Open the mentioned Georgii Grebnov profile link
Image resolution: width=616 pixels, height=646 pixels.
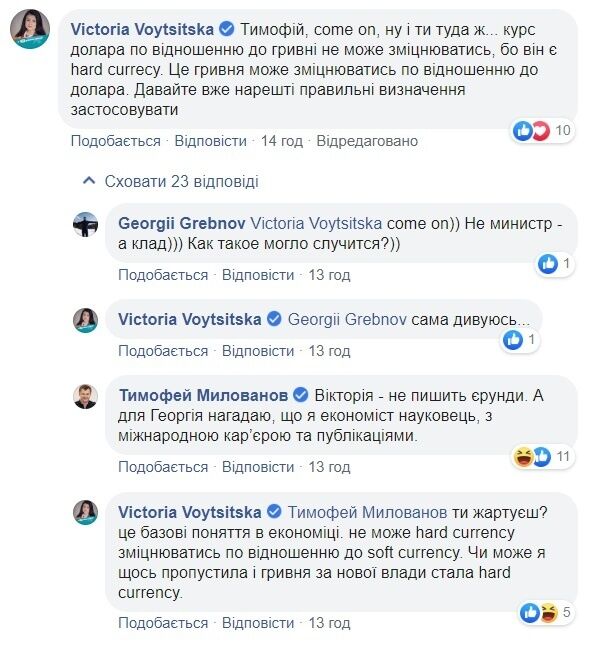(346, 319)
